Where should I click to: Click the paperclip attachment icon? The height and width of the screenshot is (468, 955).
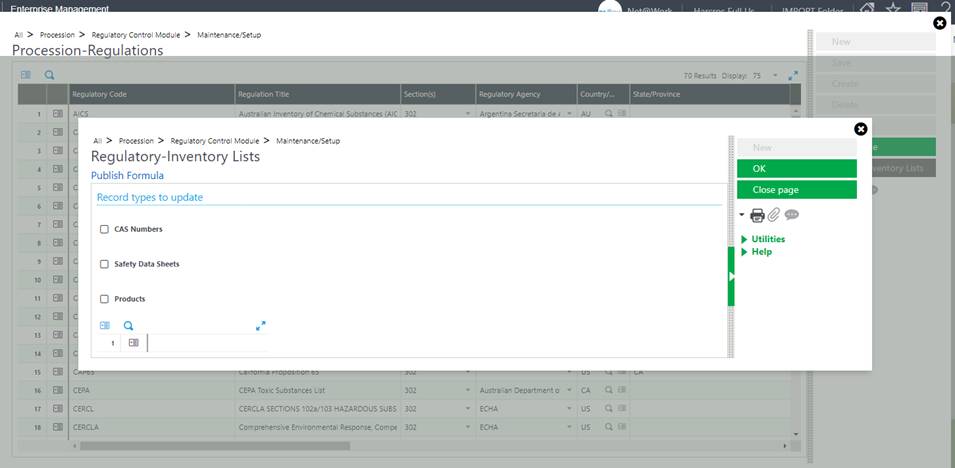pyautogui.click(x=774, y=215)
